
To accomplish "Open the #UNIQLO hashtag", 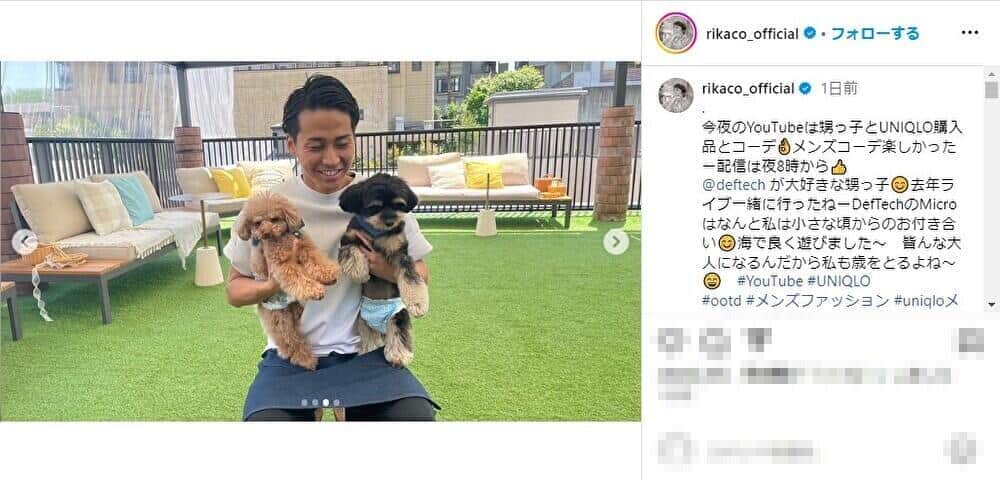I will pos(839,281).
